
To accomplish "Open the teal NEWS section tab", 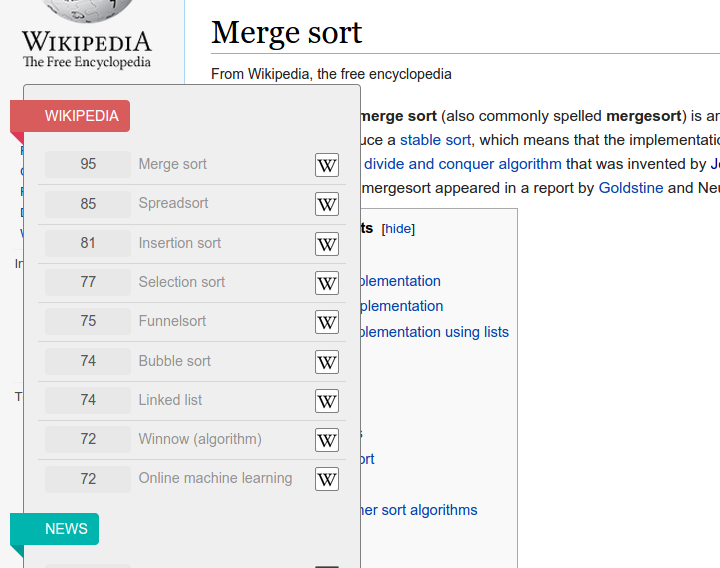I will tap(66, 529).
